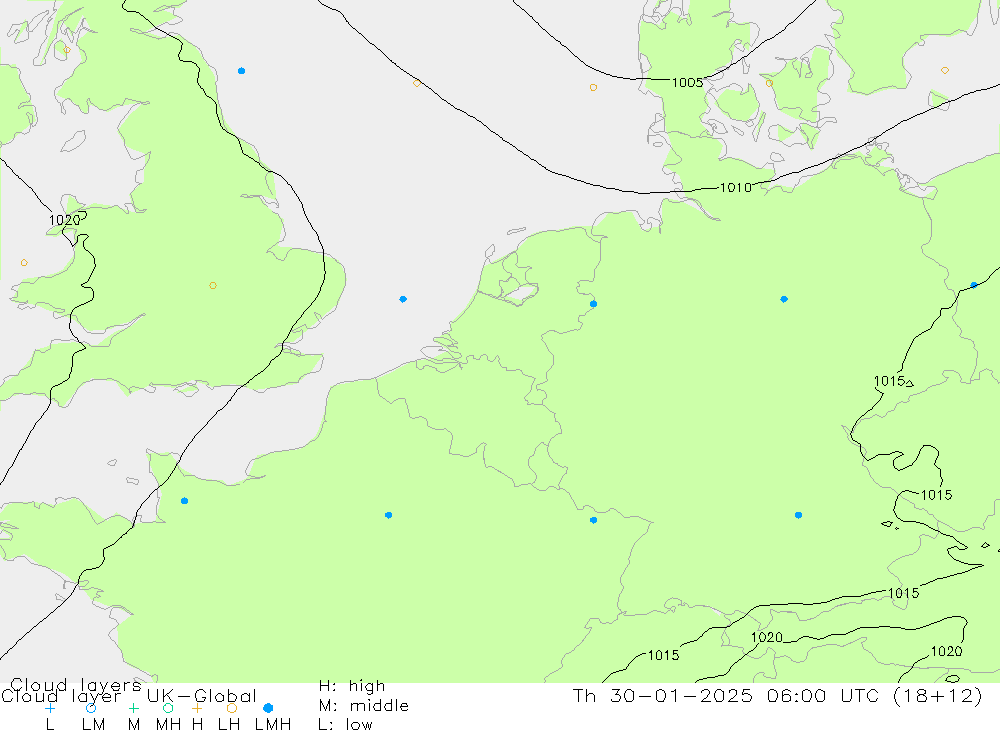Select the blue LMH dot in the southern North Sea
The width and height of the screenshot is (1000, 733).
click(403, 299)
